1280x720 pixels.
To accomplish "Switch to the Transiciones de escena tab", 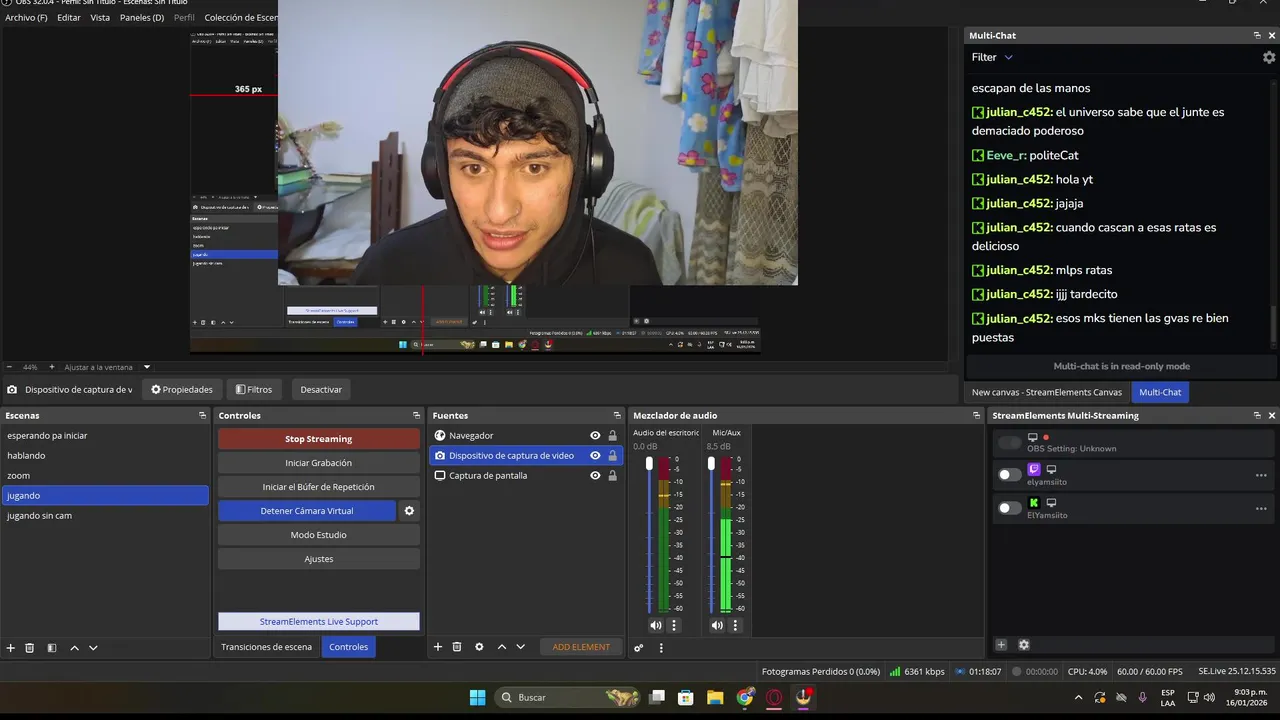I will pyautogui.click(x=267, y=647).
